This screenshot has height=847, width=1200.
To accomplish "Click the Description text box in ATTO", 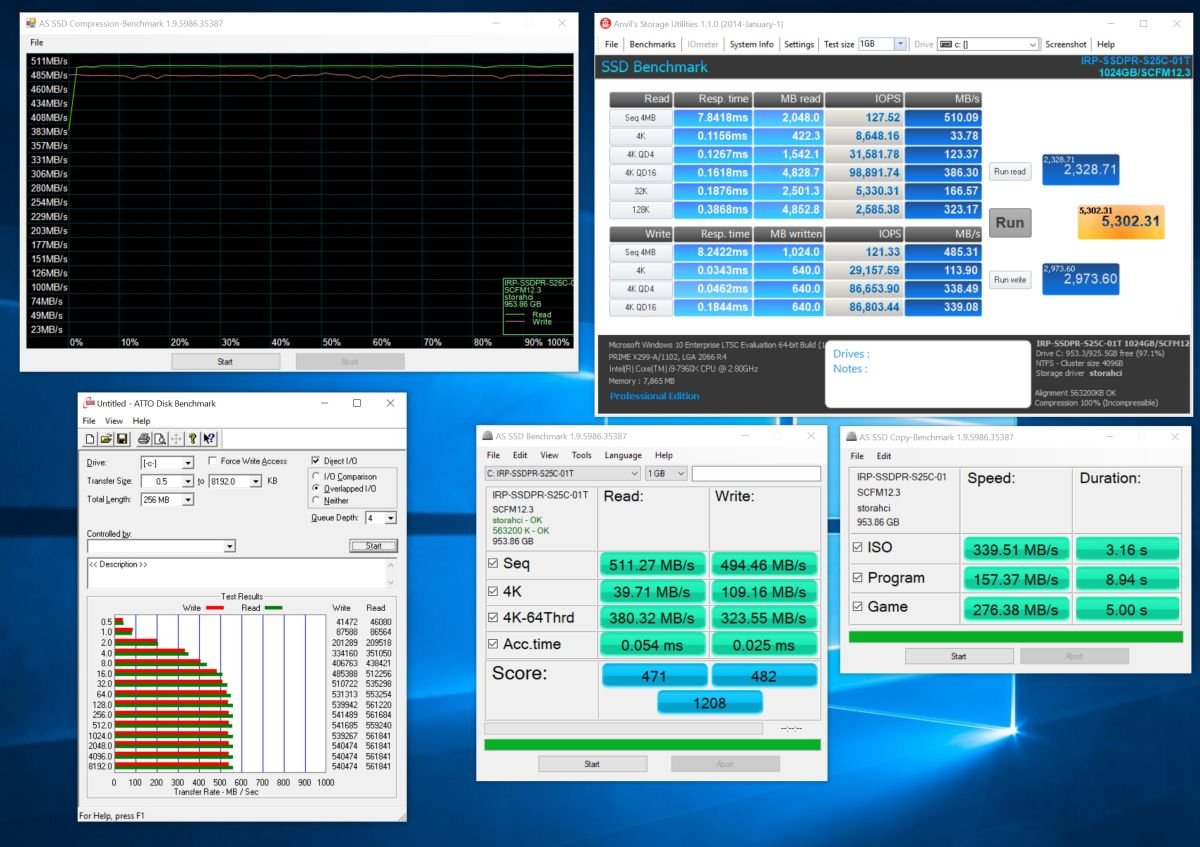I will click(x=241, y=573).
